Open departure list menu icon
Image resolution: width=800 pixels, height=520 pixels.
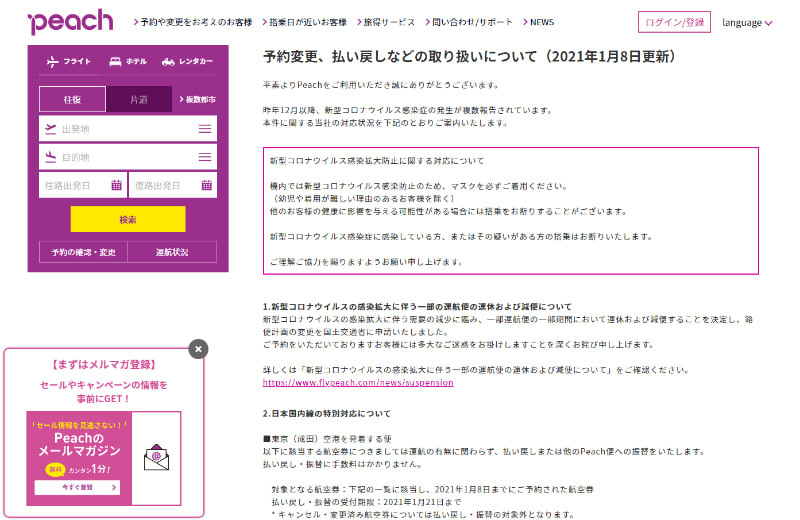(x=205, y=129)
